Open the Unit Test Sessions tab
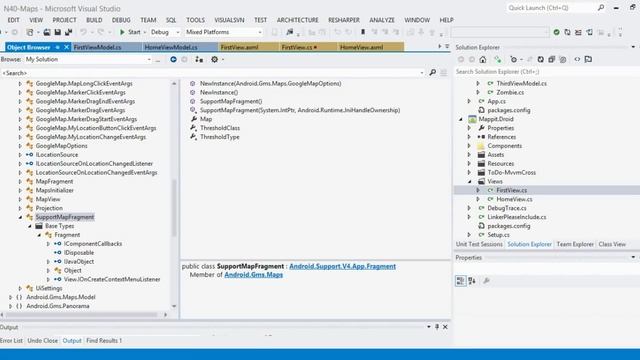The height and width of the screenshot is (360, 640). pyautogui.click(x=479, y=244)
